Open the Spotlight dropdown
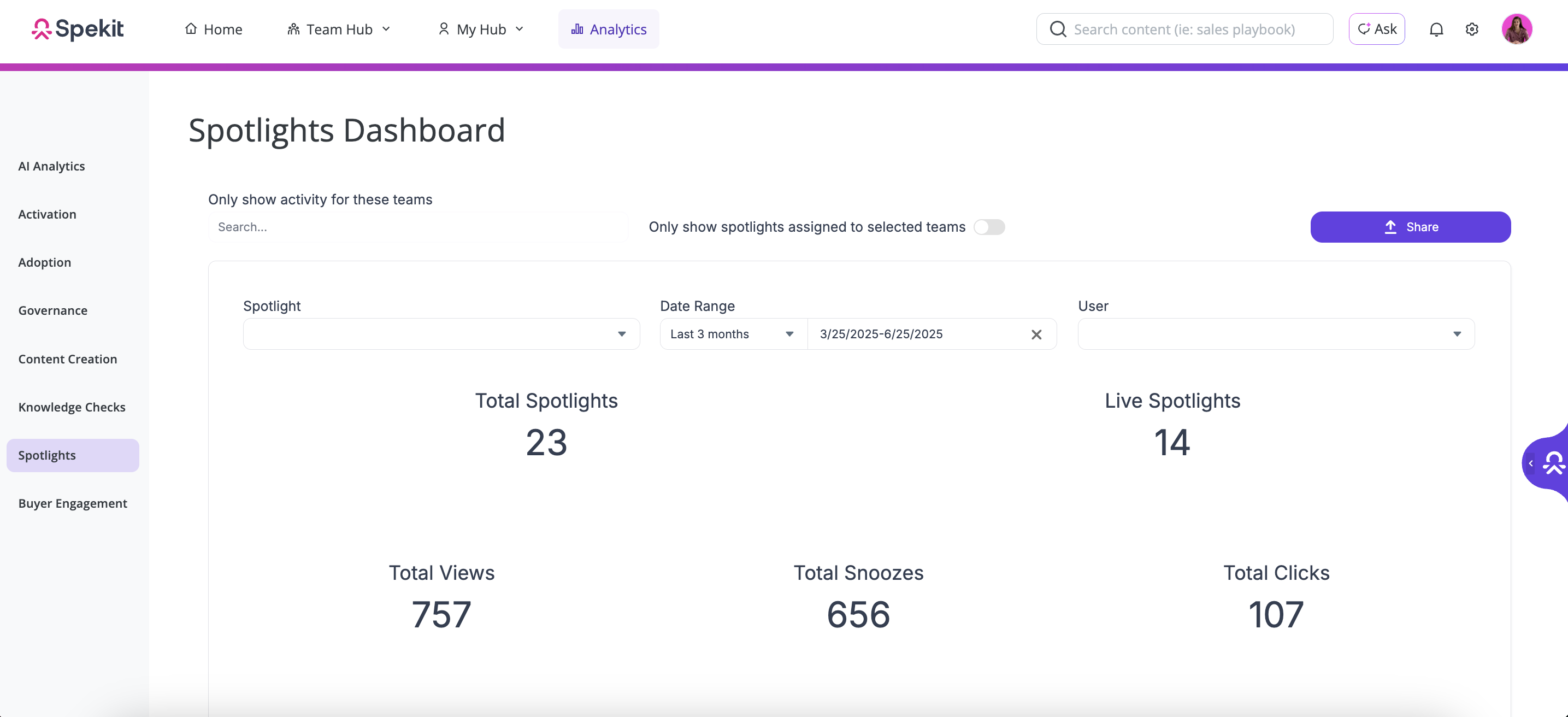Image resolution: width=1568 pixels, height=717 pixels. 441,334
